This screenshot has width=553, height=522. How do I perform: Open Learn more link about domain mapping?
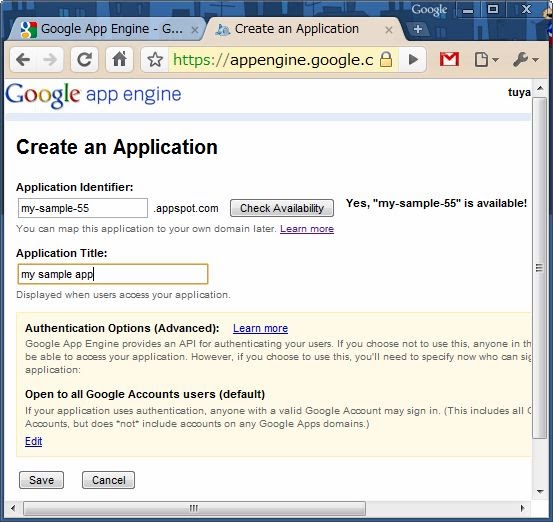pyautogui.click(x=307, y=229)
